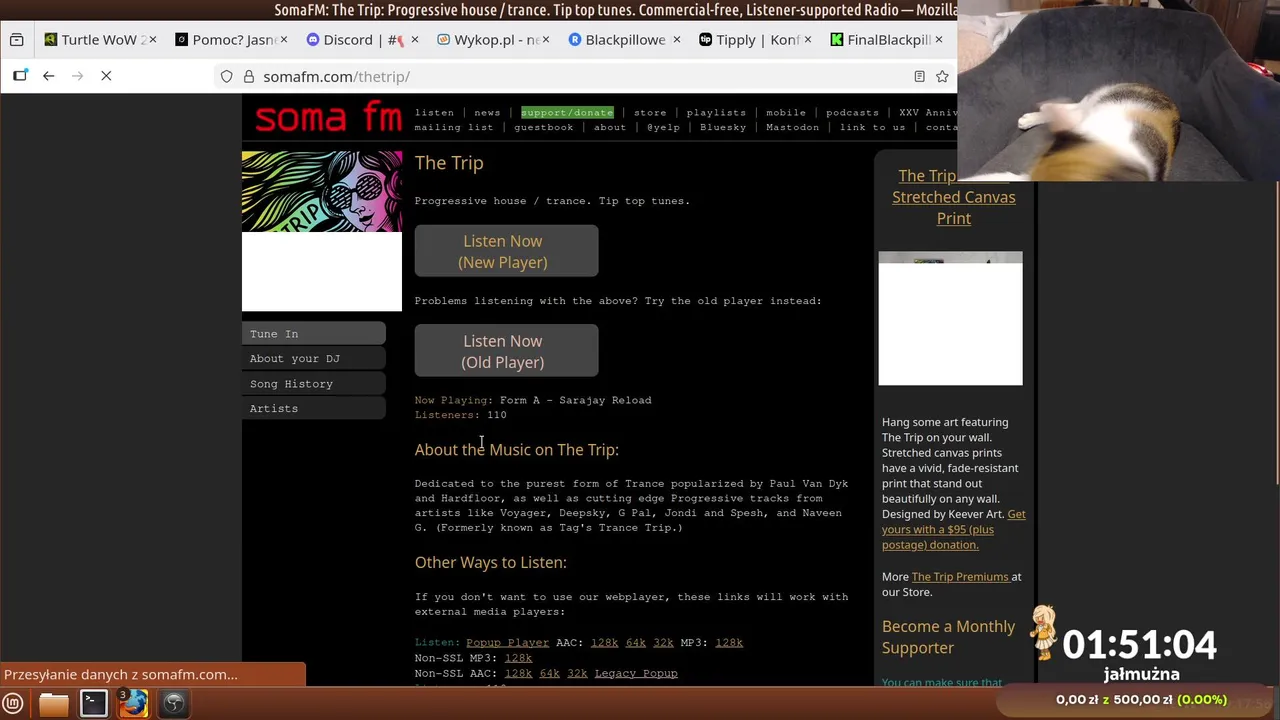The height and width of the screenshot is (720, 1280).
Task: Open the about link in header
Action: coord(610,127)
